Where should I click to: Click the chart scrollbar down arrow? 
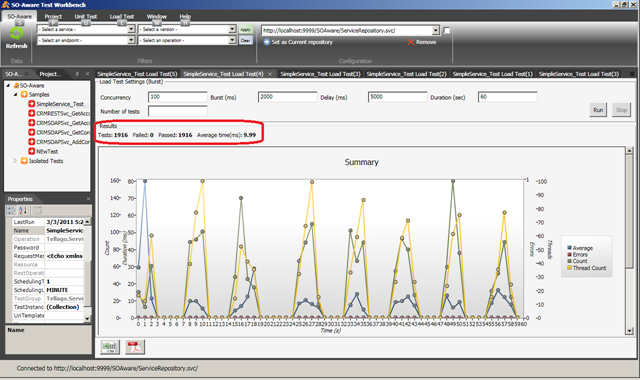[629, 331]
